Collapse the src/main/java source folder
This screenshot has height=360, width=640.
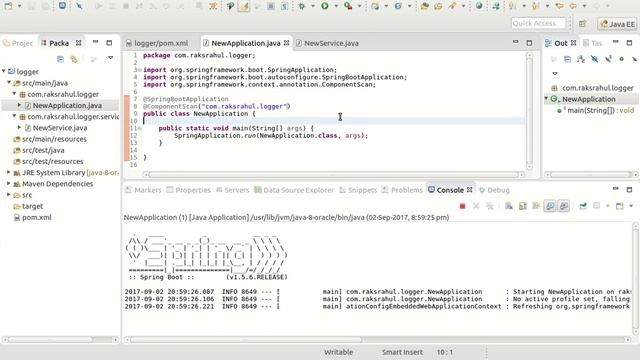(9, 82)
